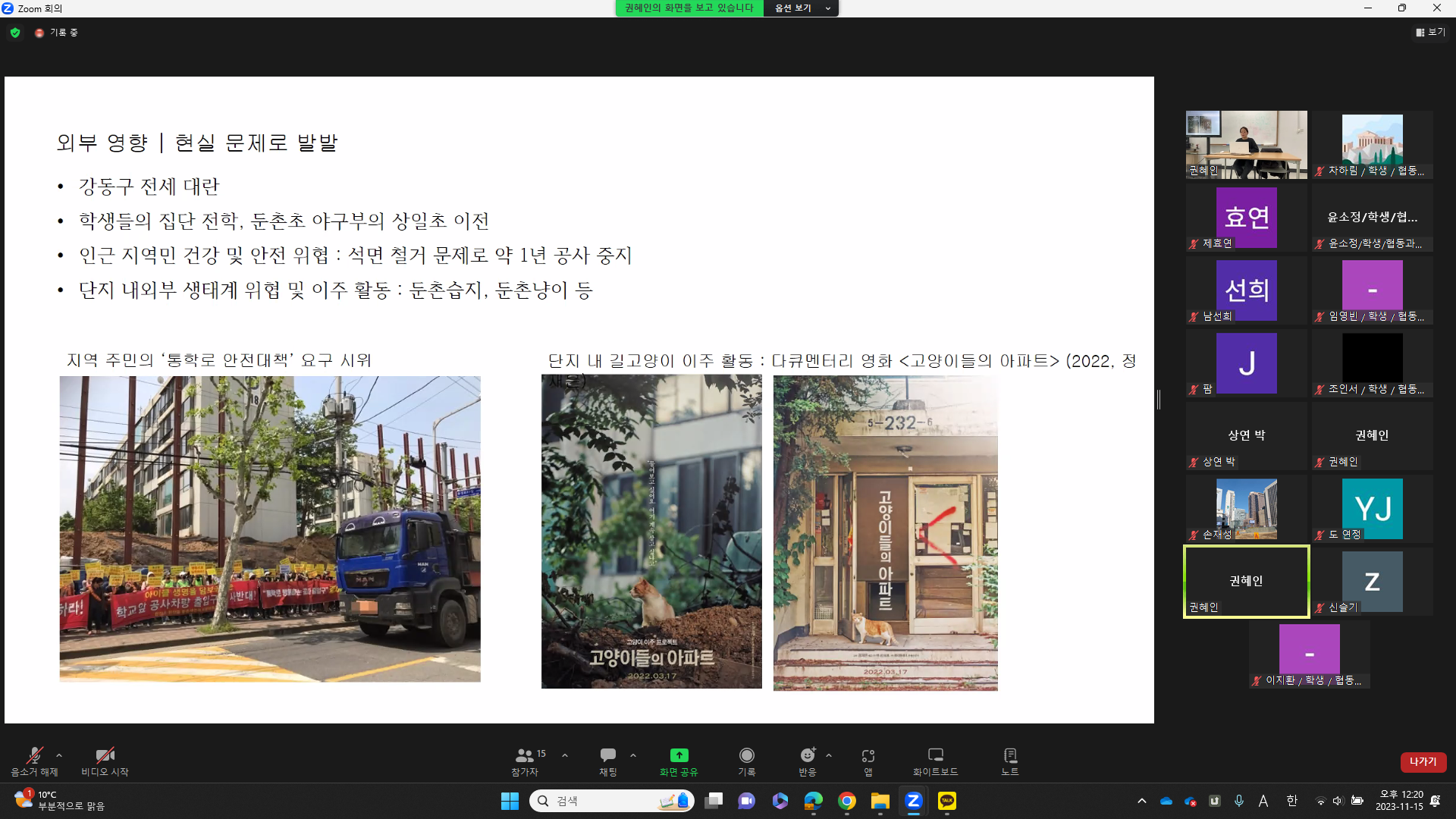Image resolution: width=1456 pixels, height=819 pixels.
Task: Click the red 나가기 leave button
Action: (1423, 761)
